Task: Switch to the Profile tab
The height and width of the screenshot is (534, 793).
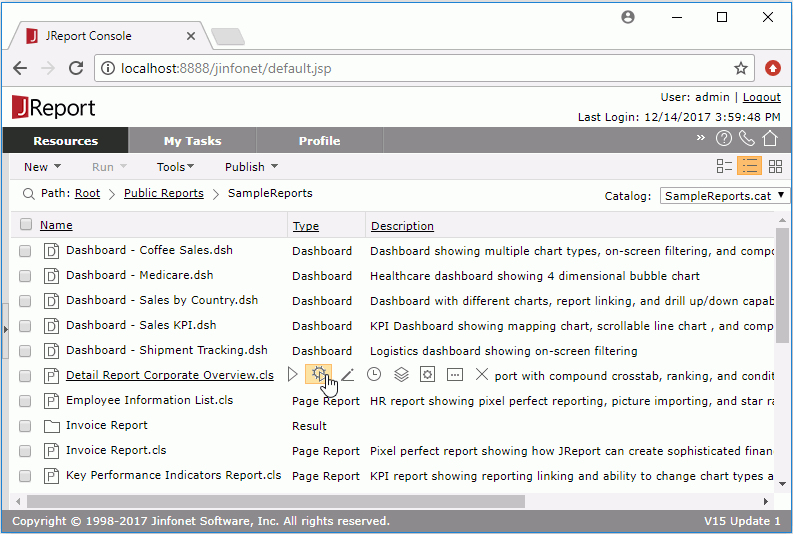Action: click(x=320, y=141)
